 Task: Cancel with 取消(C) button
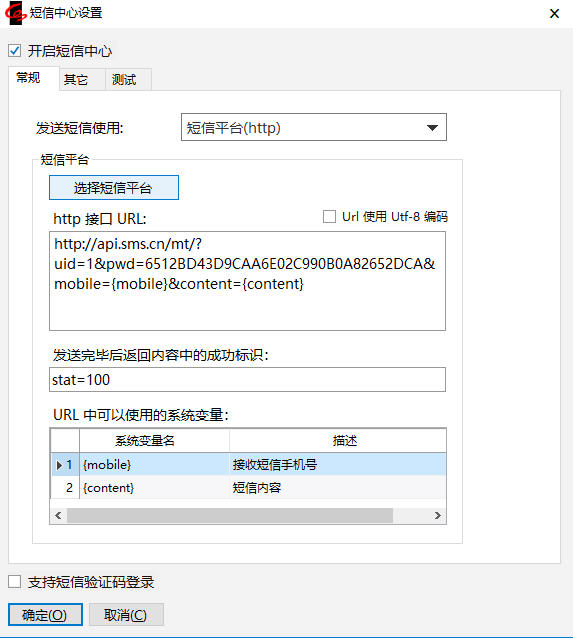[126, 615]
